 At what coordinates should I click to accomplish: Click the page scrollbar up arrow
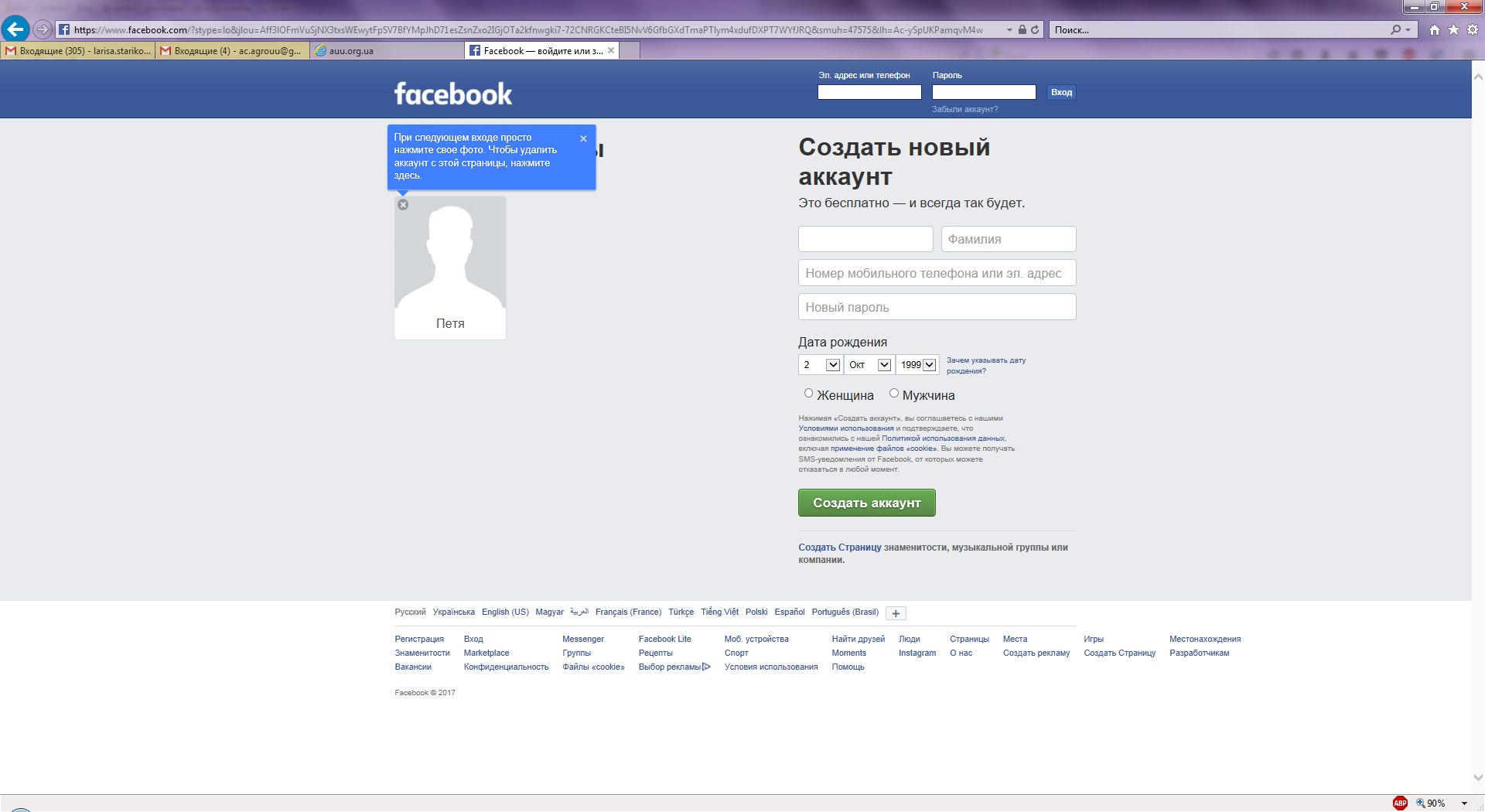tap(1478, 77)
